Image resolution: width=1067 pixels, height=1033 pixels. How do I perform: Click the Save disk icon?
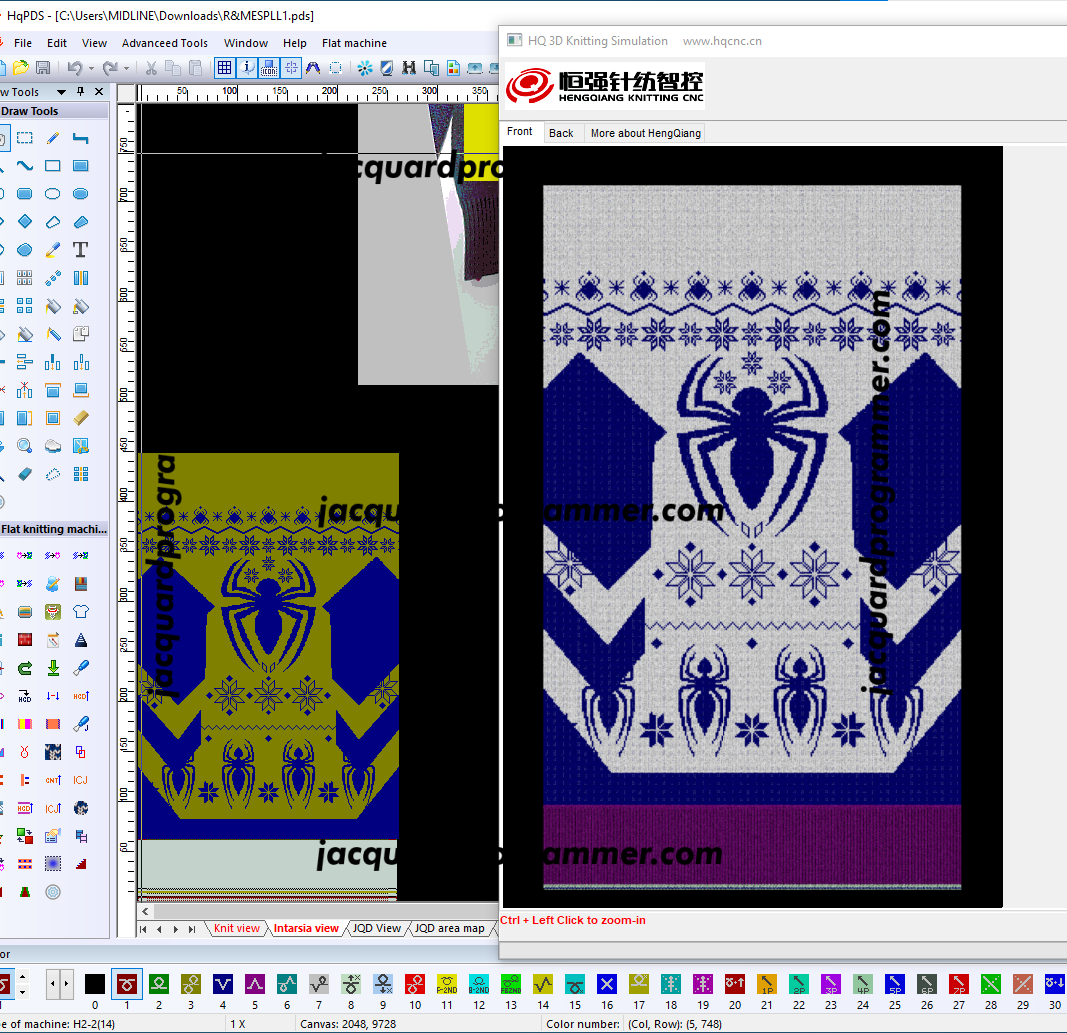click(x=43, y=68)
